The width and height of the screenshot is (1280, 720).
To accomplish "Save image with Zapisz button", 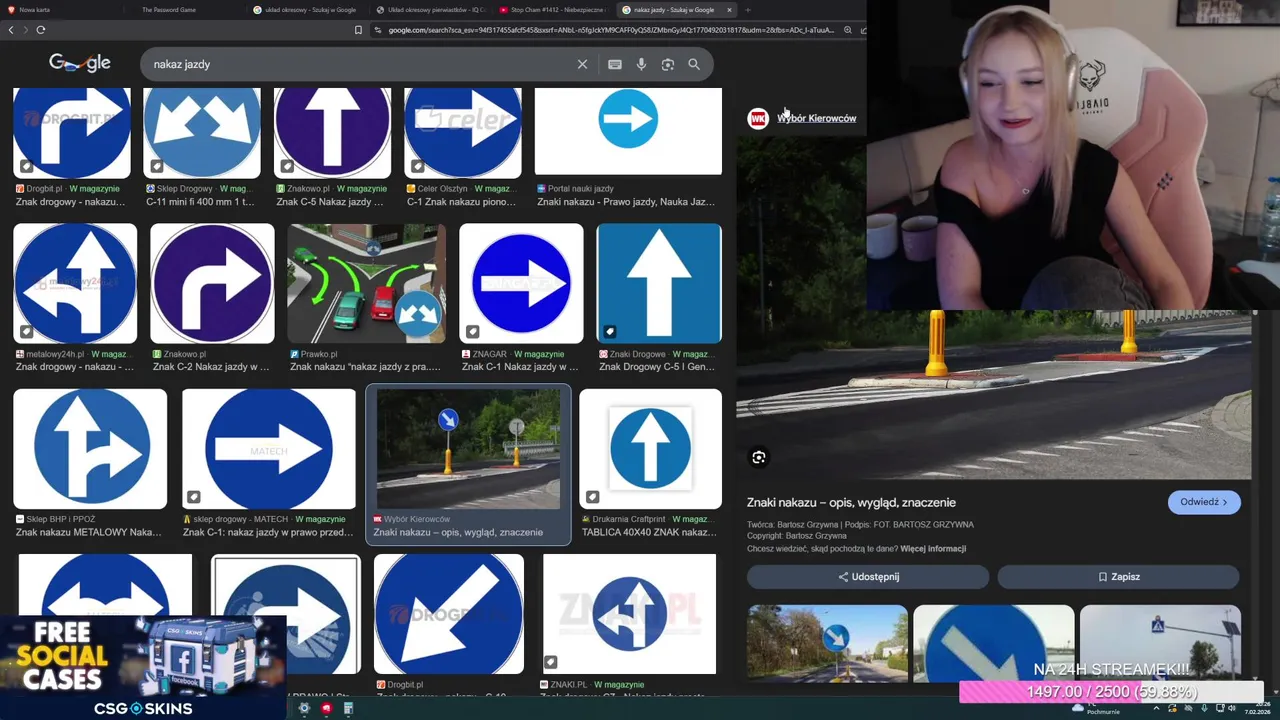I will tap(1118, 577).
